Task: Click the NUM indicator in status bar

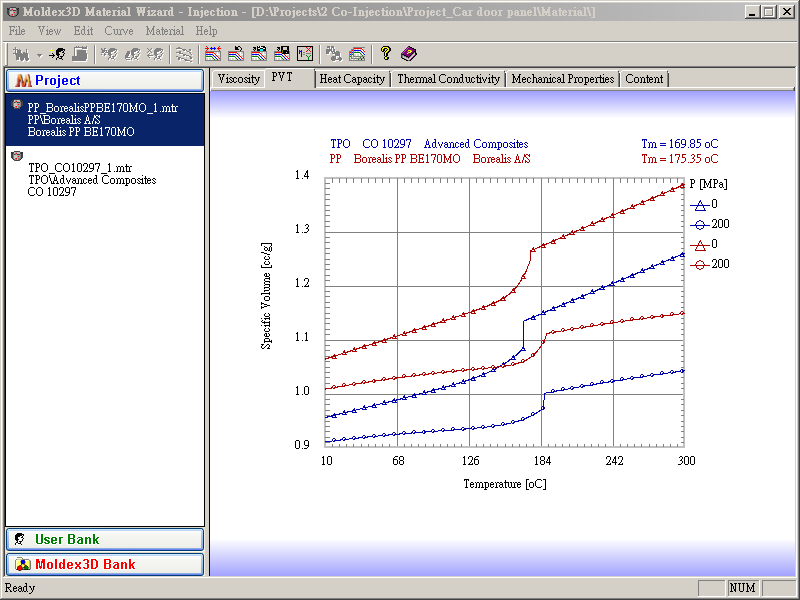Action: (742, 588)
